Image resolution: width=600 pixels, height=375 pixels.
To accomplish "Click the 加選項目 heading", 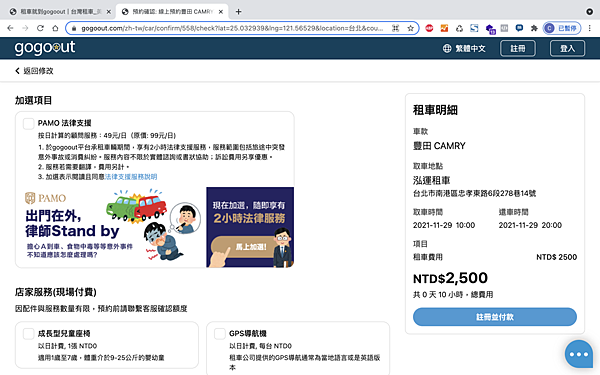I will click(33, 100).
